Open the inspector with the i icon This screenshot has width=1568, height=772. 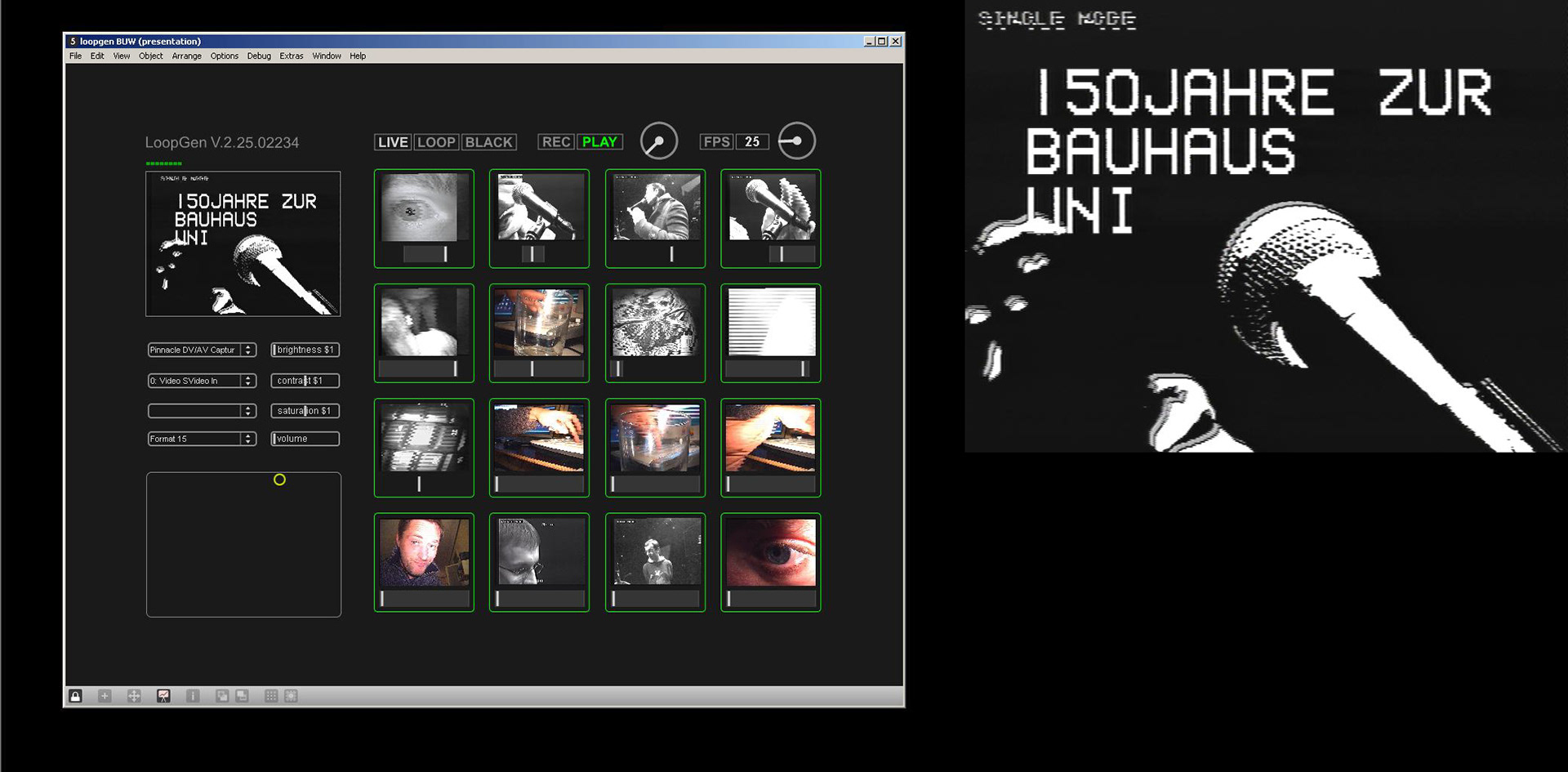193,696
